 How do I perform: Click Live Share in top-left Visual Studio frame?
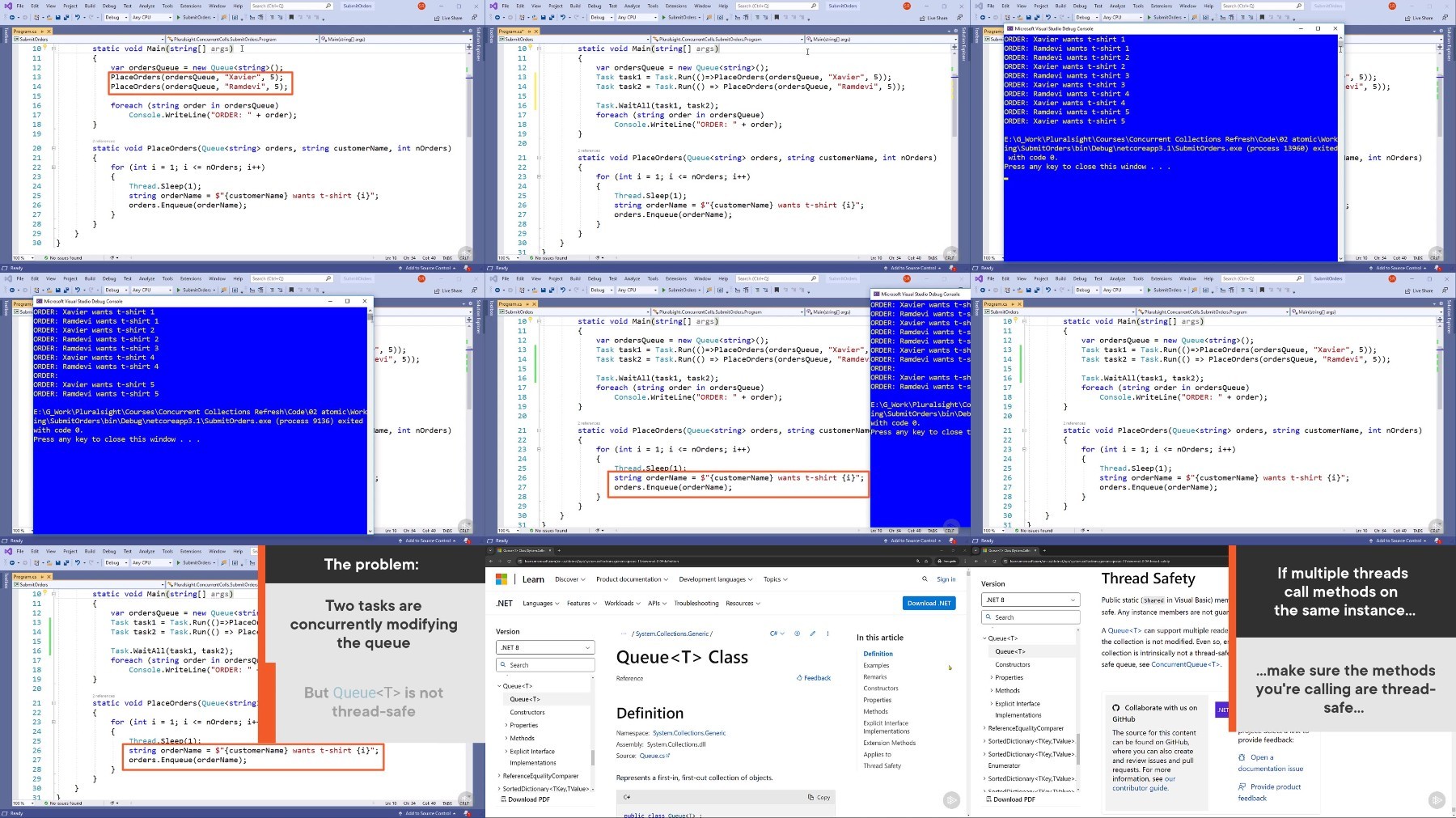tap(447, 18)
